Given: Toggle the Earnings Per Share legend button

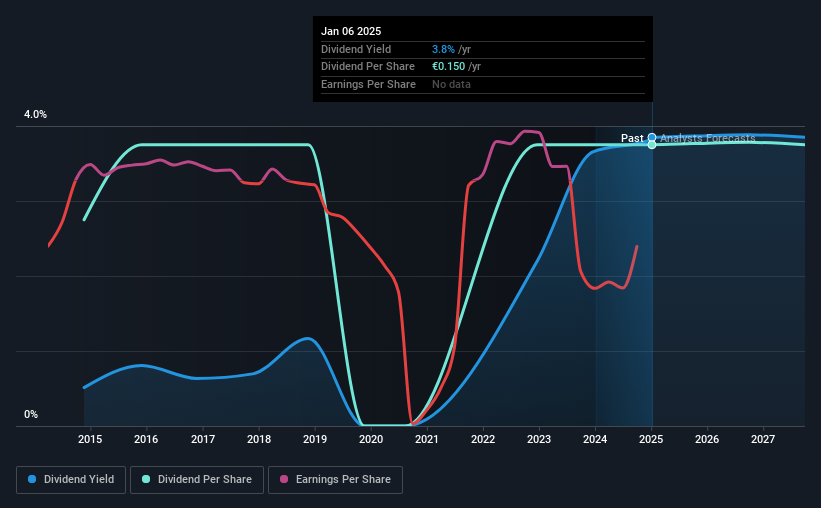Looking at the screenshot, I should (335, 480).
